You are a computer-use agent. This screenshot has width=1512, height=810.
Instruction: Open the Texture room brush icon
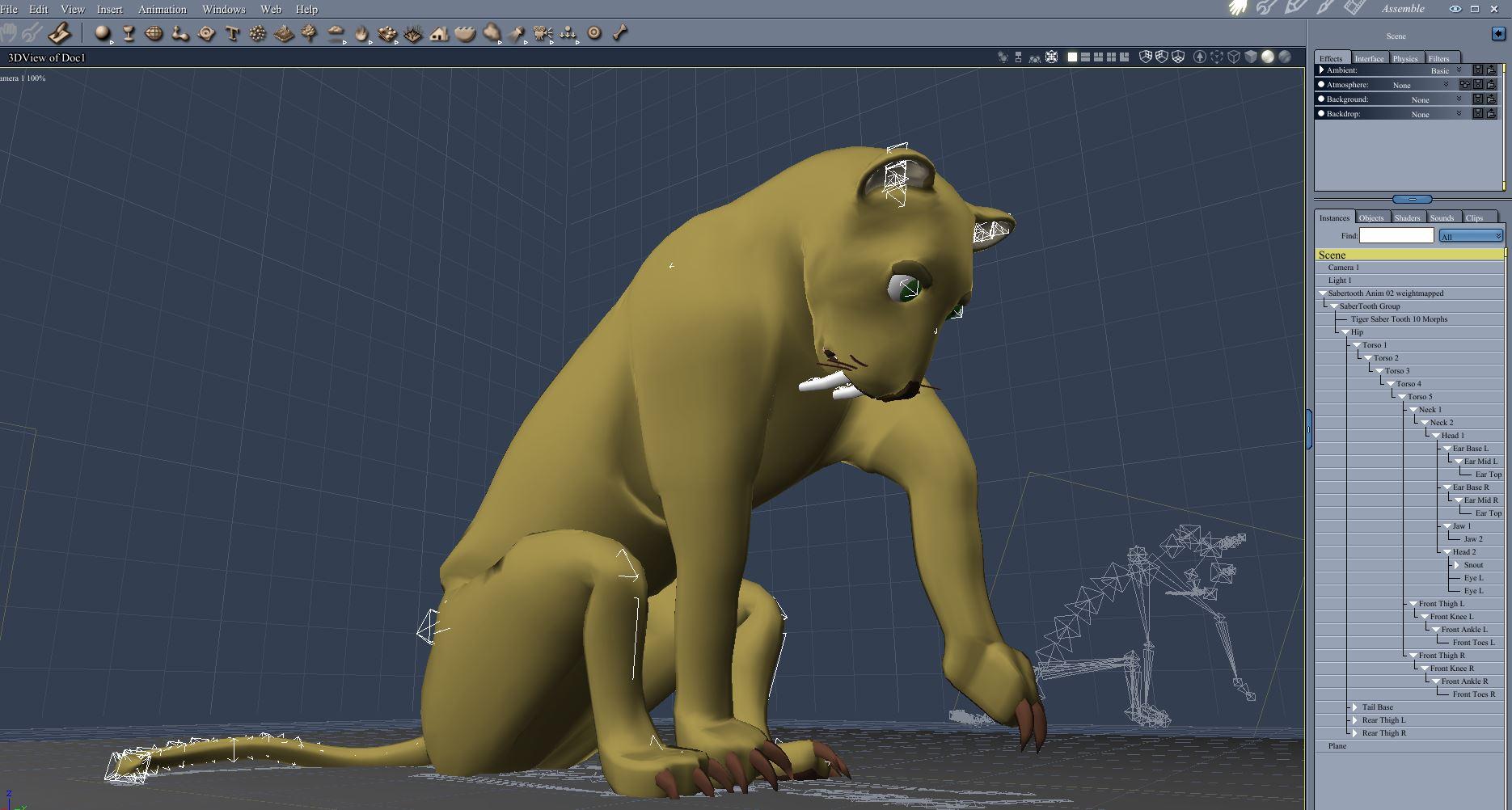click(1325, 8)
